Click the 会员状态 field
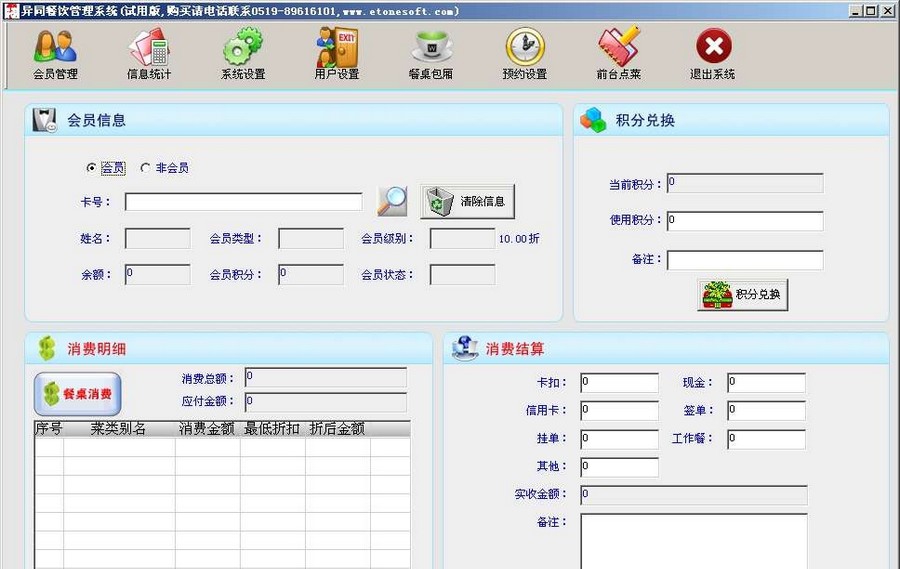Image resolution: width=900 pixels, height=569 pixels. [462, 274]
